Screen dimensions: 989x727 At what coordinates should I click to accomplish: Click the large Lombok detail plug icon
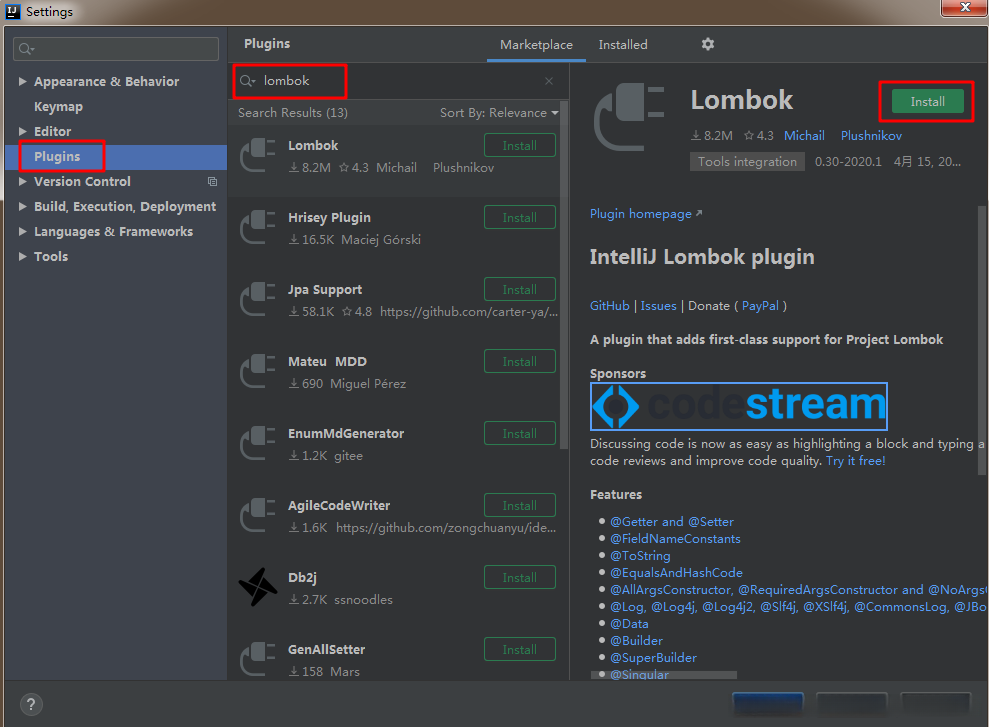pyautogui.click(x=629, y=117)
